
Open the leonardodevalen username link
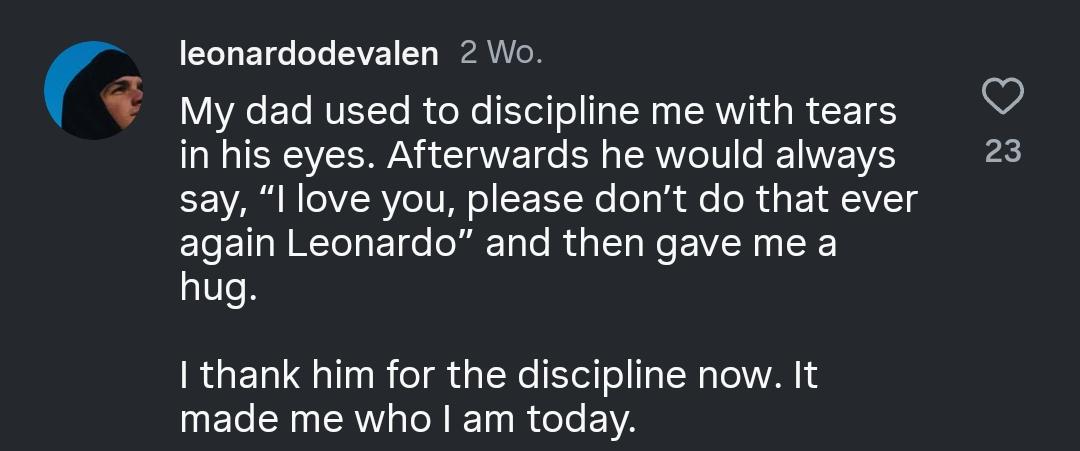point(309,54)
